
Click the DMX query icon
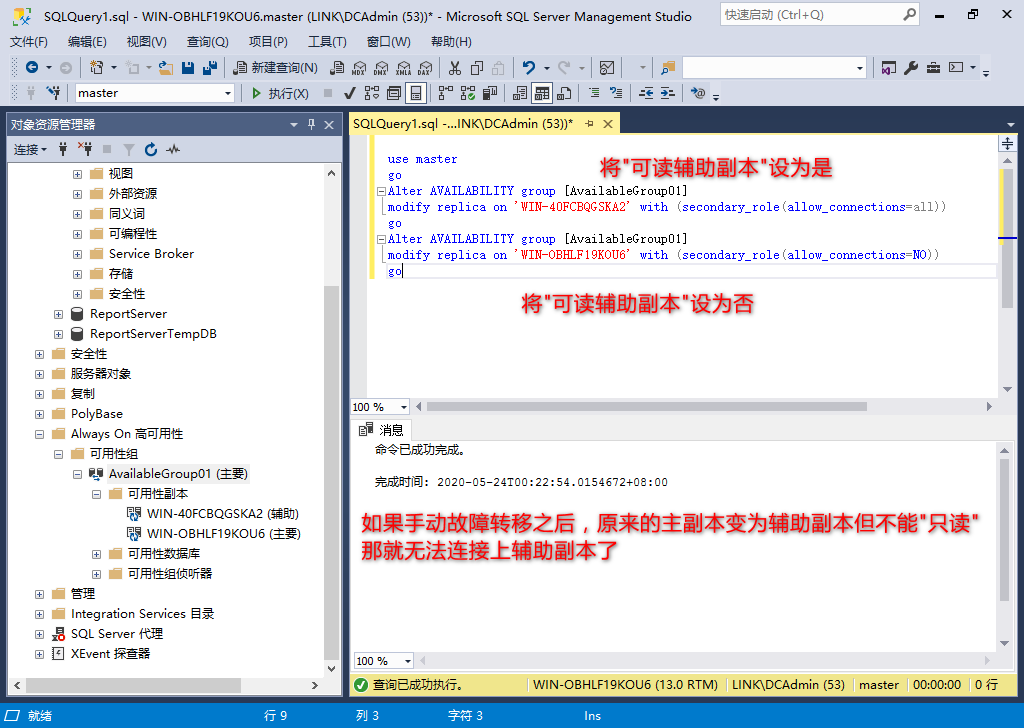pos(381,67)
